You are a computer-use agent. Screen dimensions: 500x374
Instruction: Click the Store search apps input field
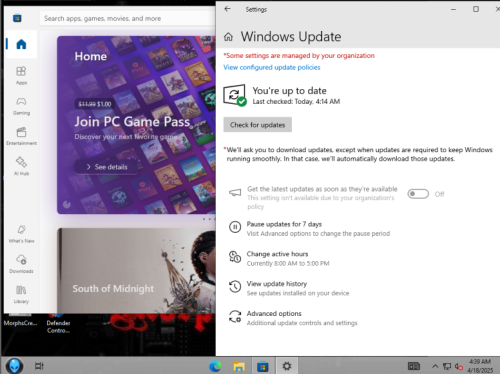coord(128,18)
